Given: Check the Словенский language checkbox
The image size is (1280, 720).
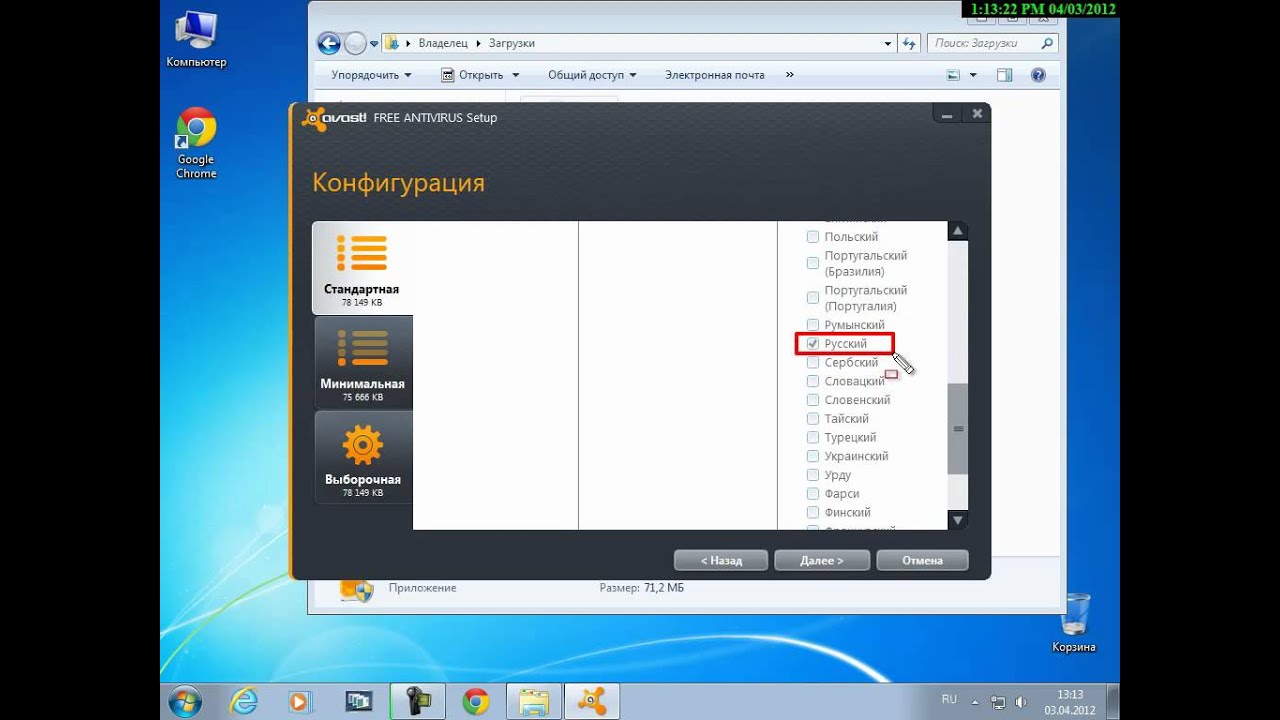Looking at the screenshot, I should click(x=813, y=400).
